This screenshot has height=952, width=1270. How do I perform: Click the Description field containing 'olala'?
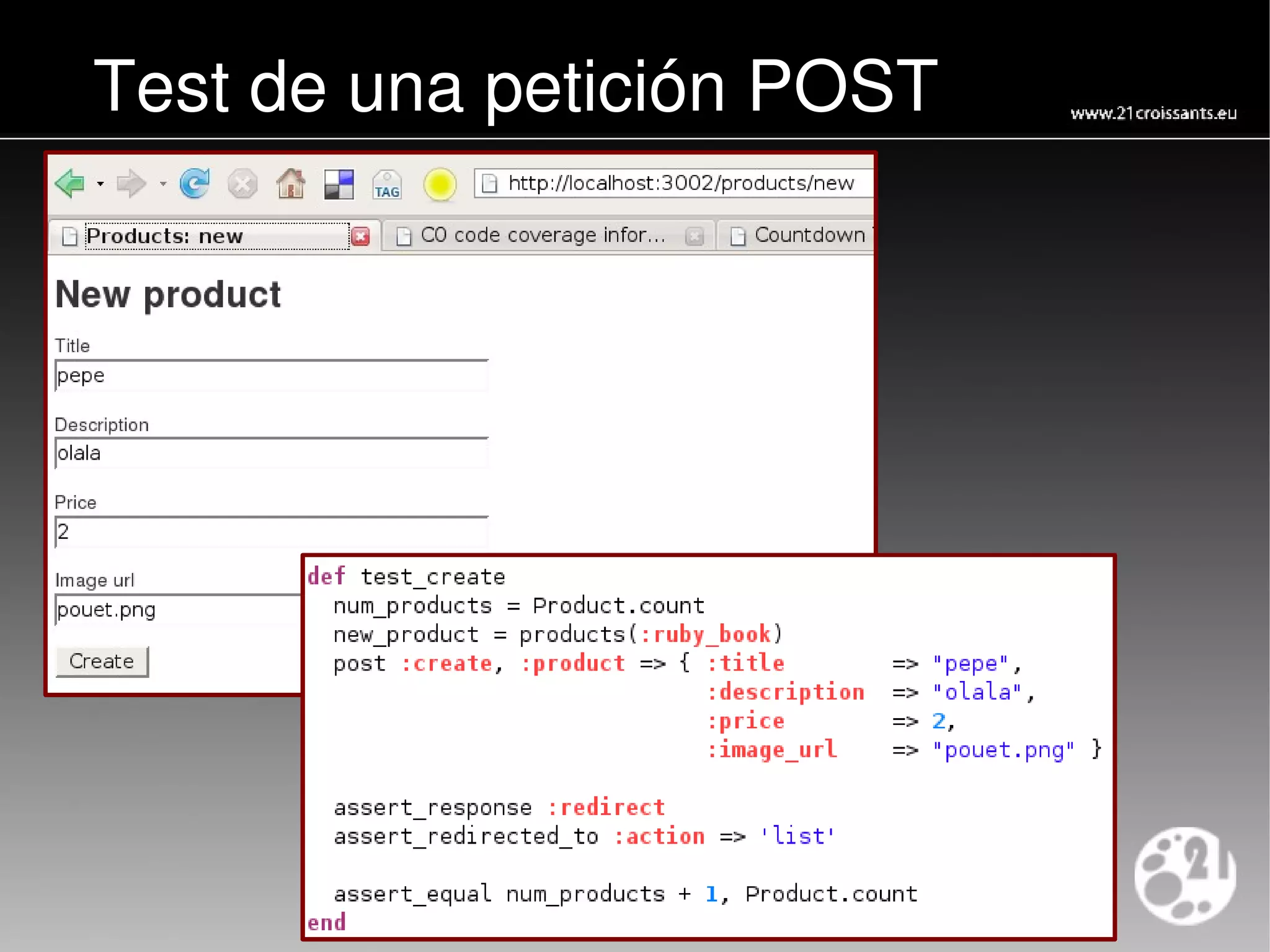[272, 453]
